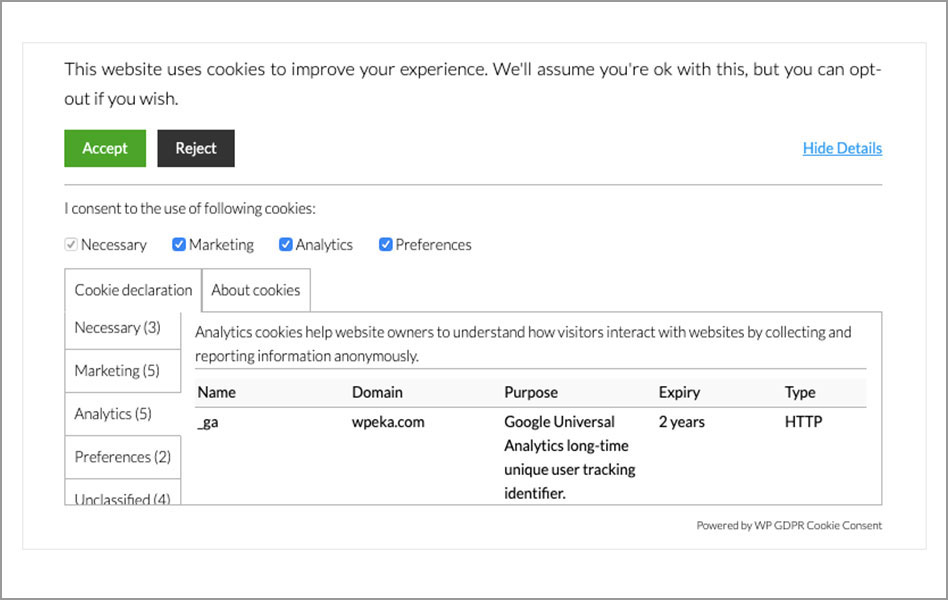Accept all cookies
The width and height of the screenshot is (948, 600).
104,148
